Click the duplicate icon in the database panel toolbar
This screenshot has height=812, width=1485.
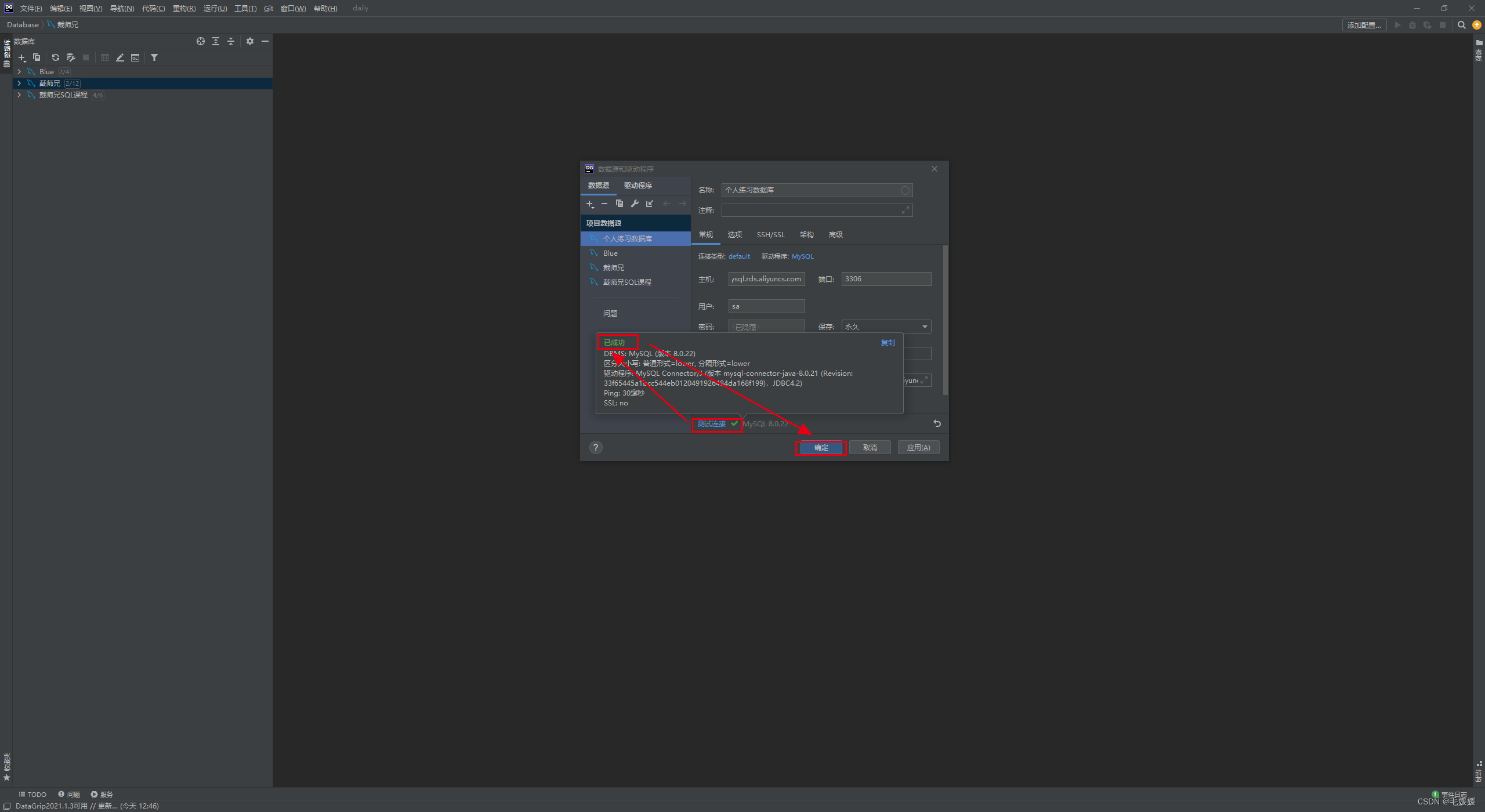37,57
